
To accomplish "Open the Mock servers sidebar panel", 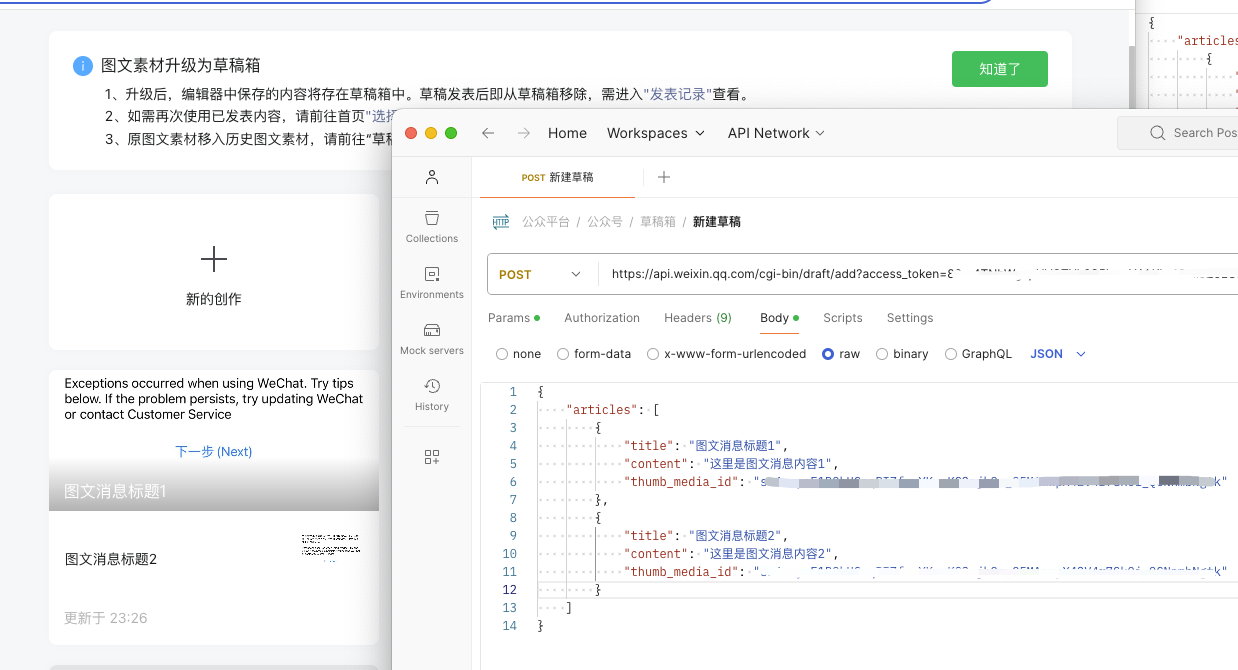I will click(x=432, y=339).
